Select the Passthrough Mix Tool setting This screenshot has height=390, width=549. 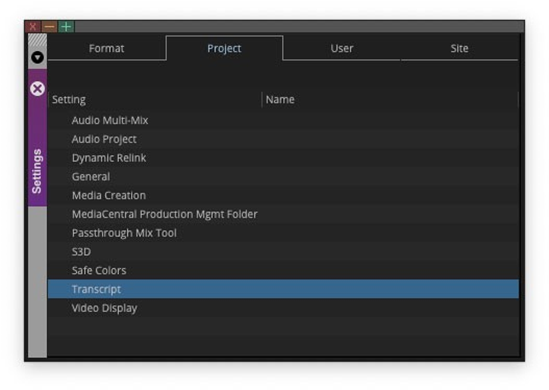283,233
